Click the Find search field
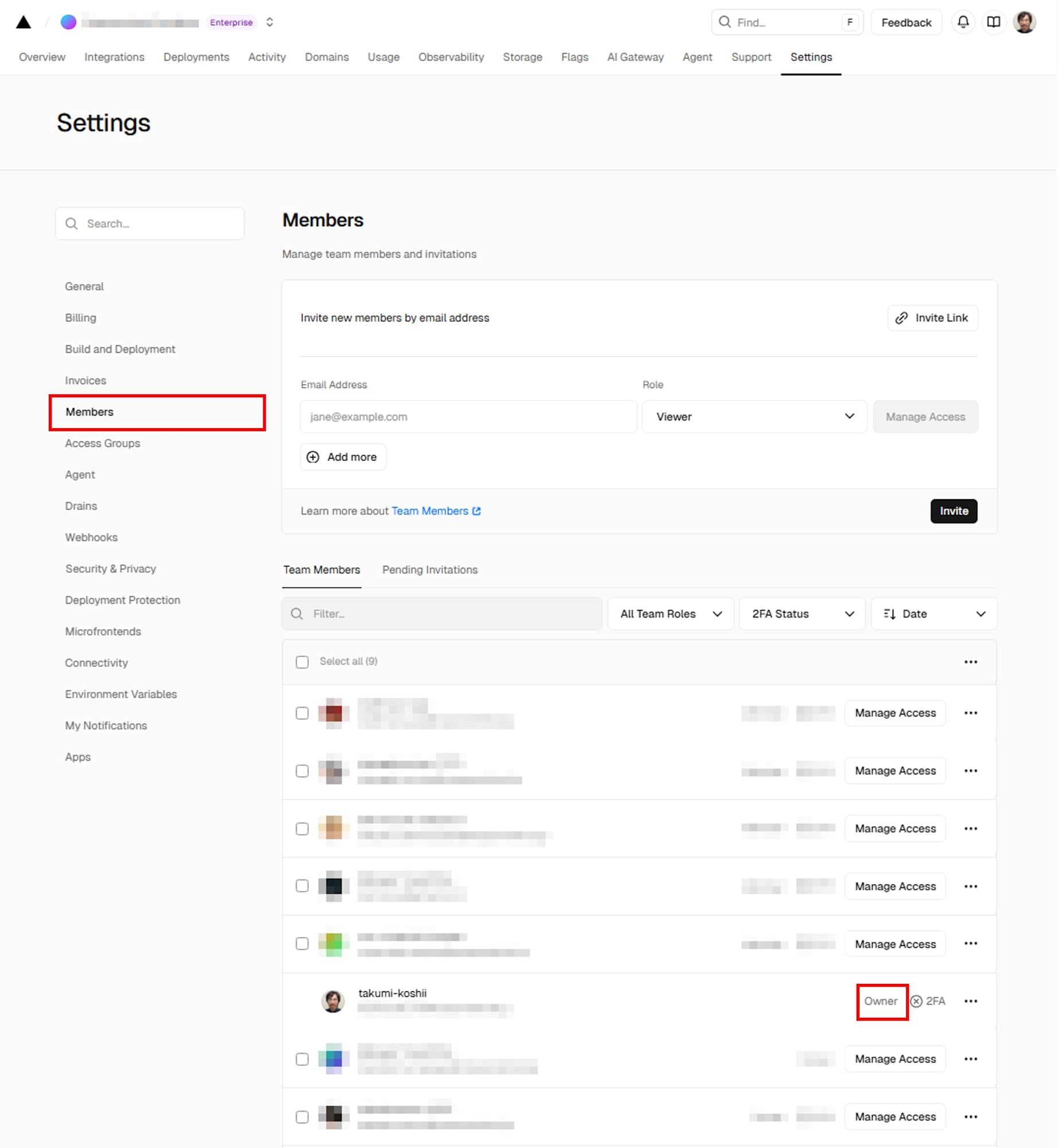1058x1148 pixels. coord(787,22)
